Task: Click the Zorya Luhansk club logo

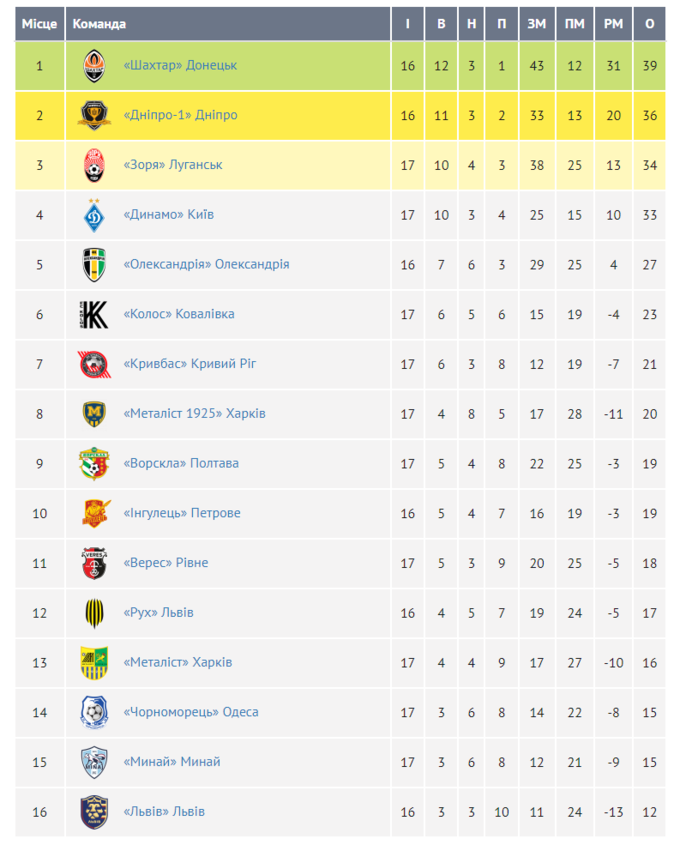Action: (93, 165)
